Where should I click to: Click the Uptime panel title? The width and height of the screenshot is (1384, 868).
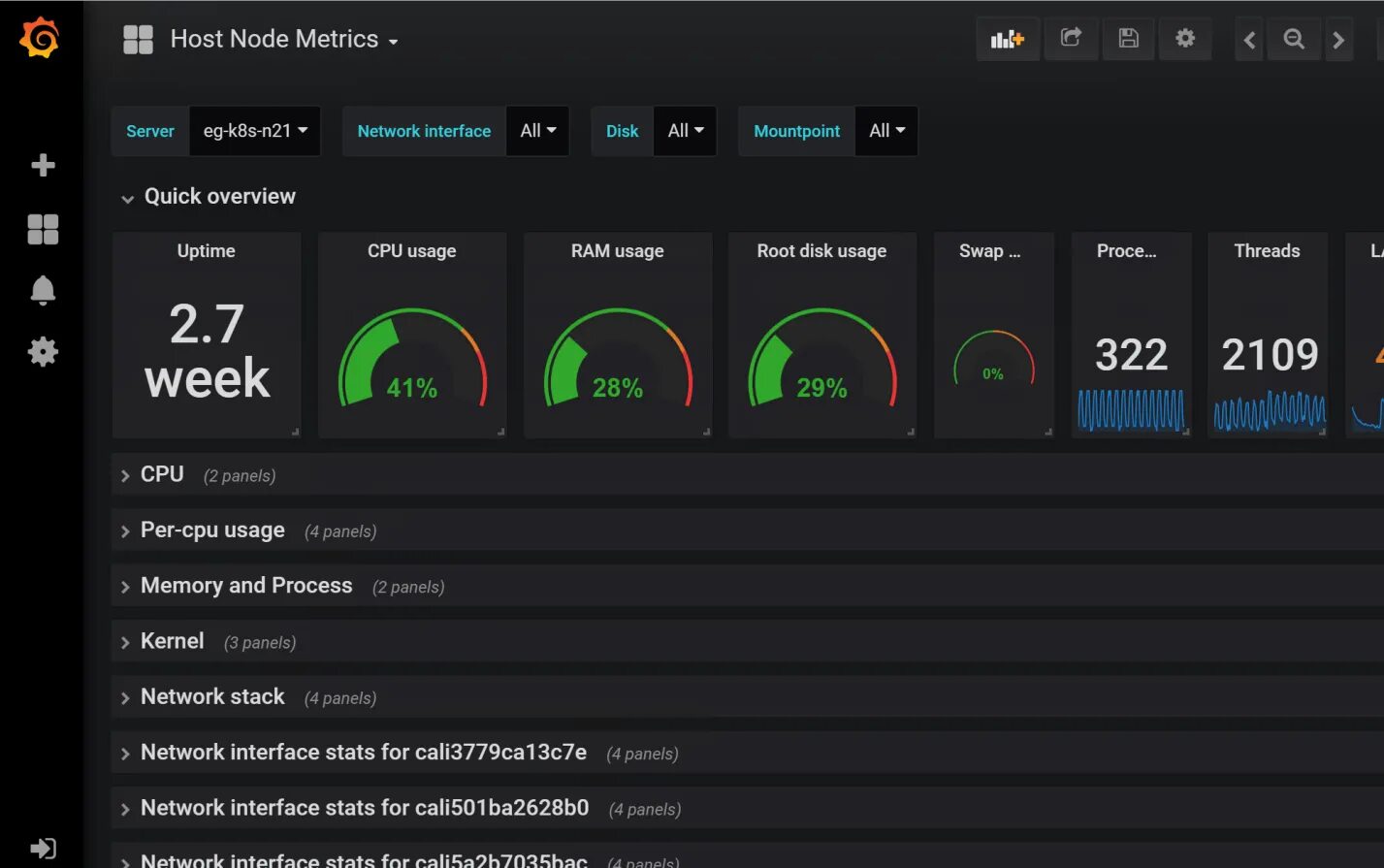pos(206,251)
